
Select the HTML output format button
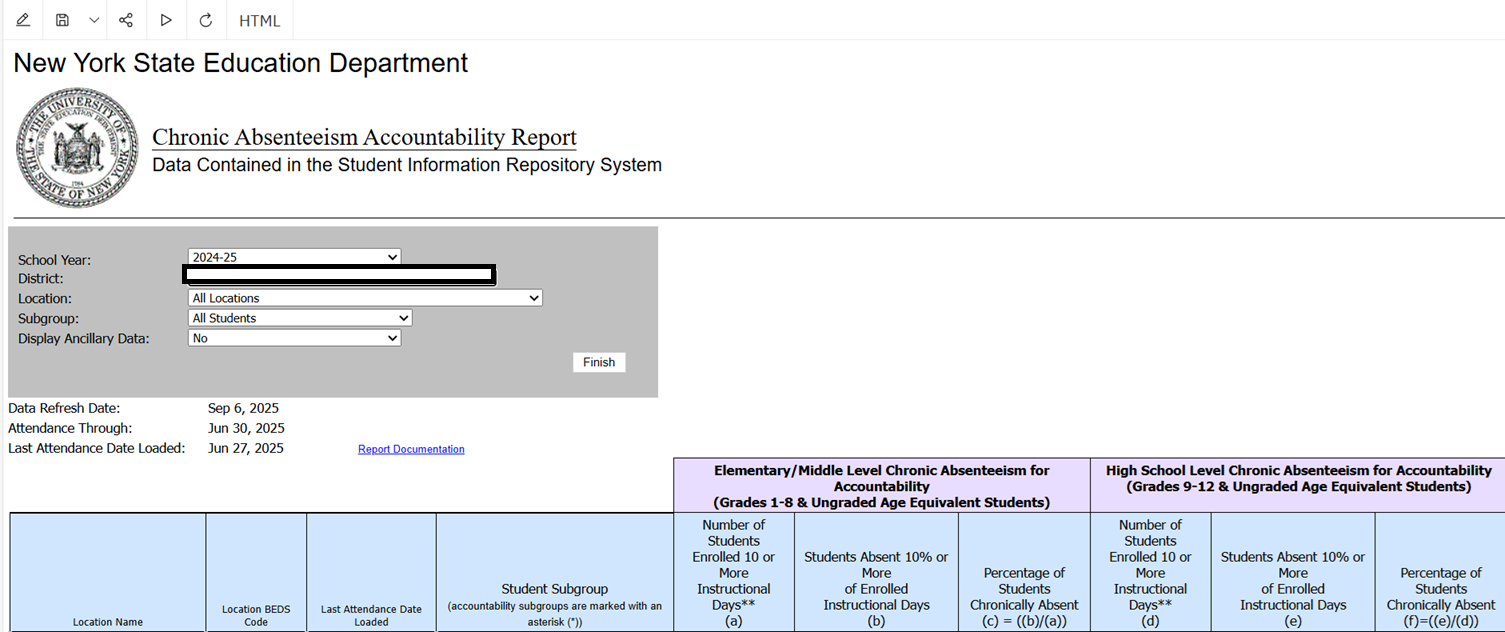(x=260, y=20)
